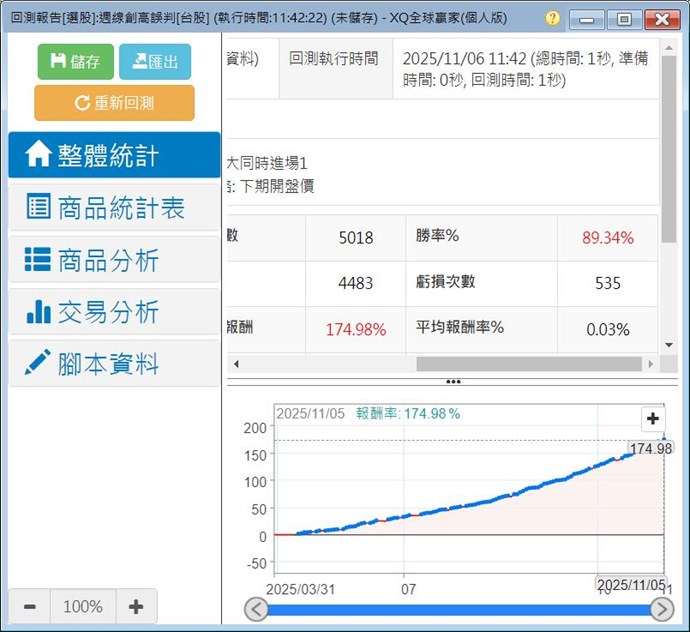Screen dimensions: 690x632
Task: Click the 535 losing trades value
Action: pos(608,283)
